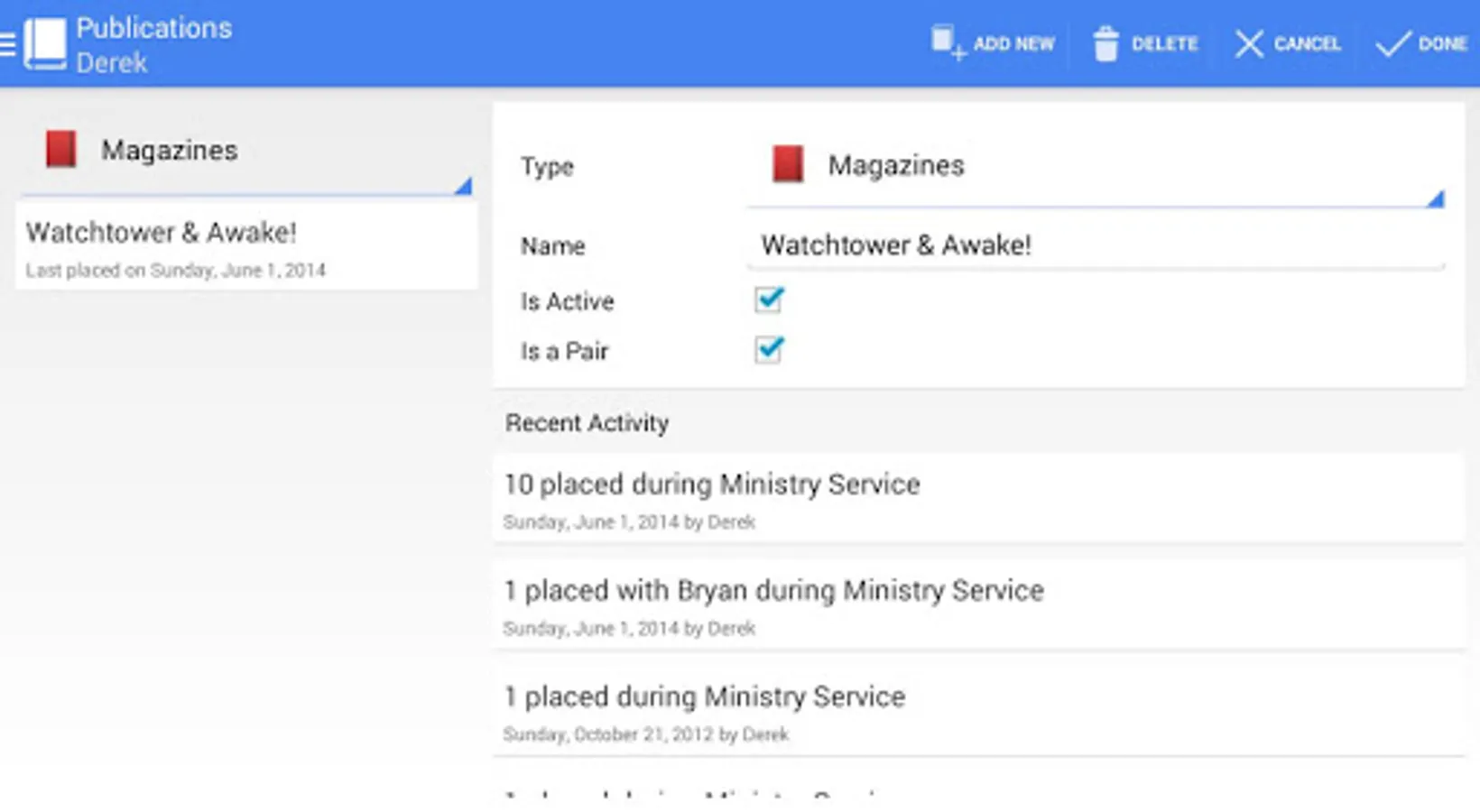Select Watchtower & Awake! in the publication list
This screenshot has width=1480, height=812.
246,246
